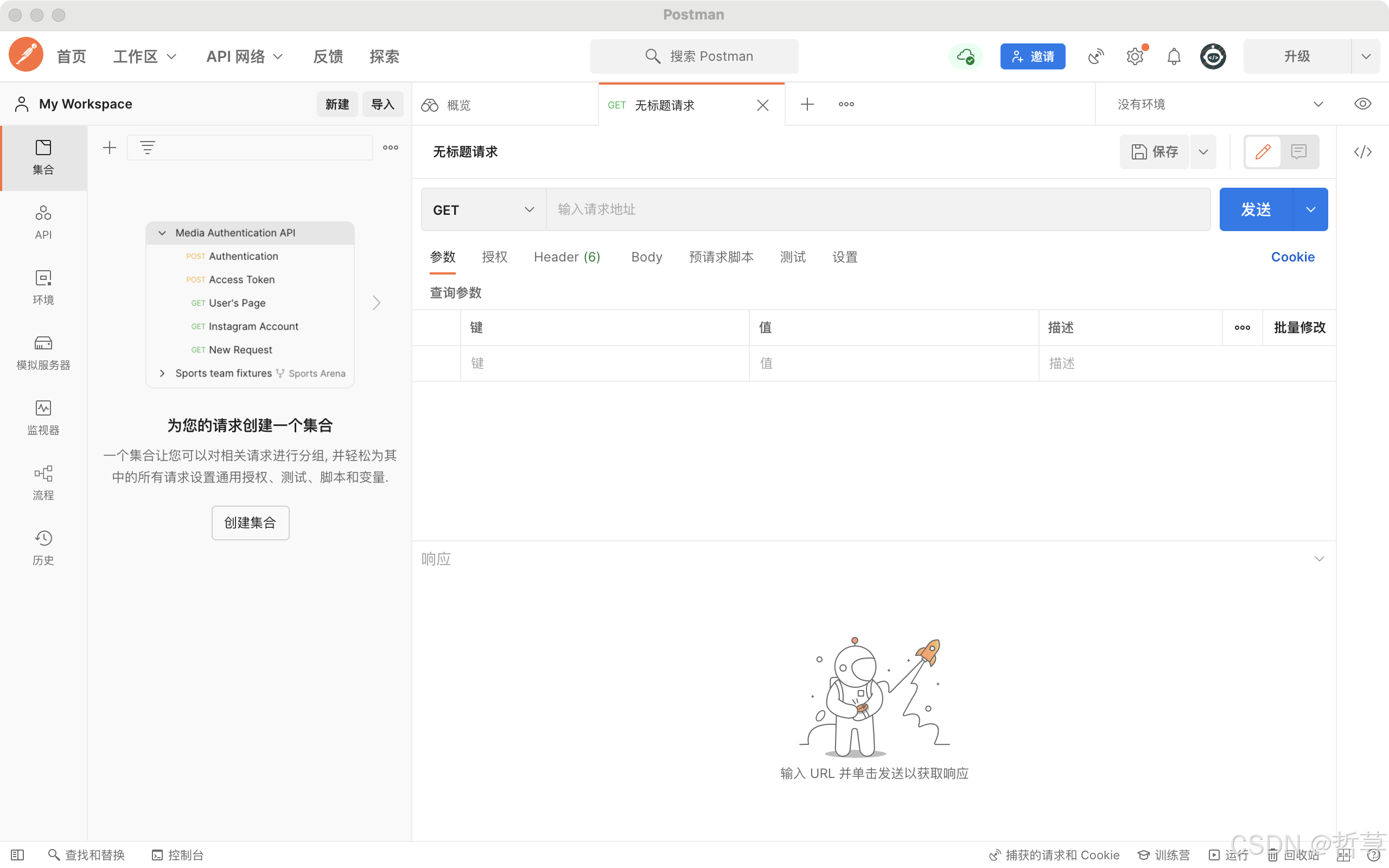Viewport: 1389px width, 868px height.
Task: Switch to the Body tab
Action: (646, 257)
